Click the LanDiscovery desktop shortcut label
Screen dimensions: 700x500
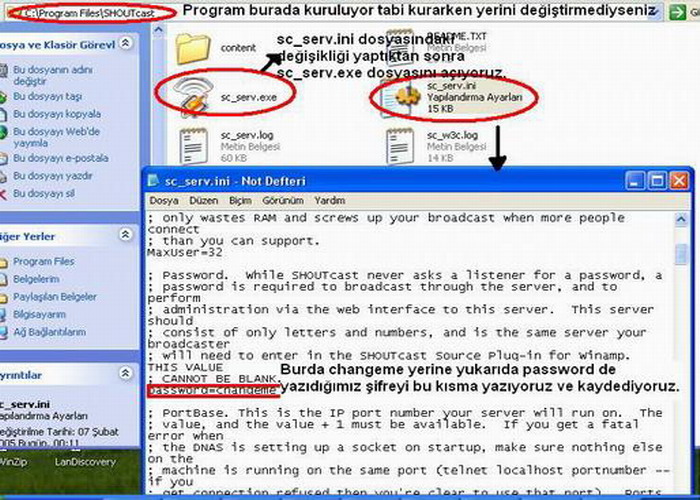pyautogui.click(x=85, y=462)
